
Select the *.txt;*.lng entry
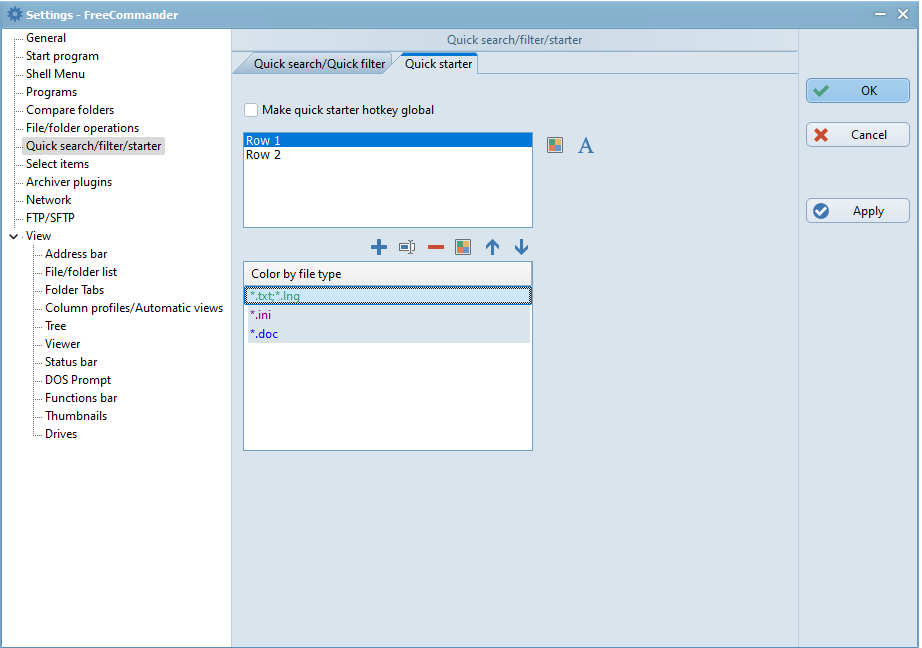click(388, 296)
